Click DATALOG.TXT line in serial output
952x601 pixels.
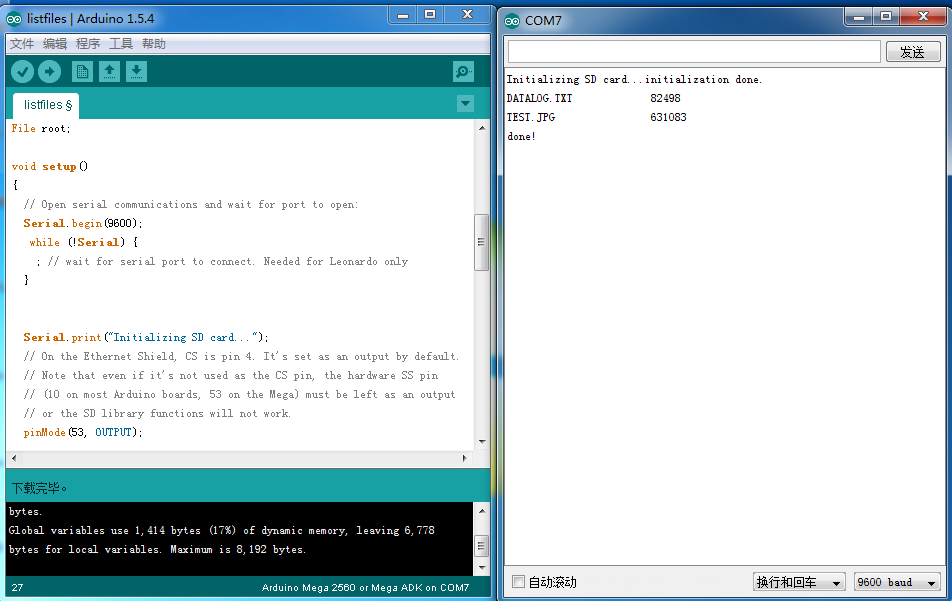click(593, 98)
